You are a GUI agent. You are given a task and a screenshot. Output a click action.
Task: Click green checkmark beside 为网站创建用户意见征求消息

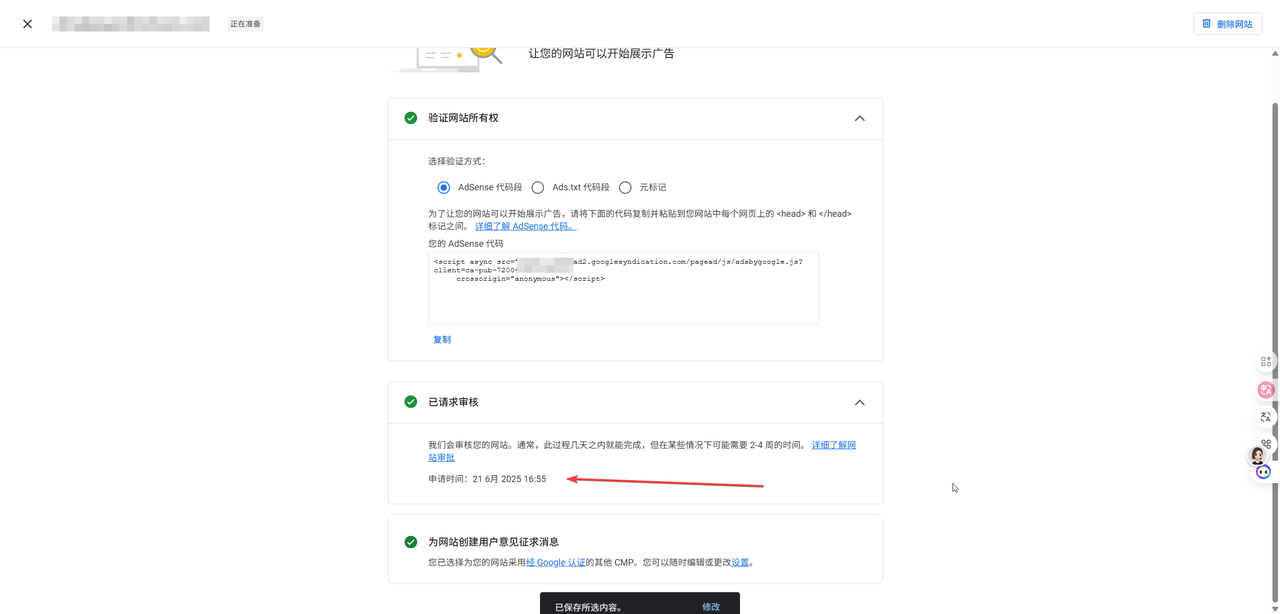[411, 542]
